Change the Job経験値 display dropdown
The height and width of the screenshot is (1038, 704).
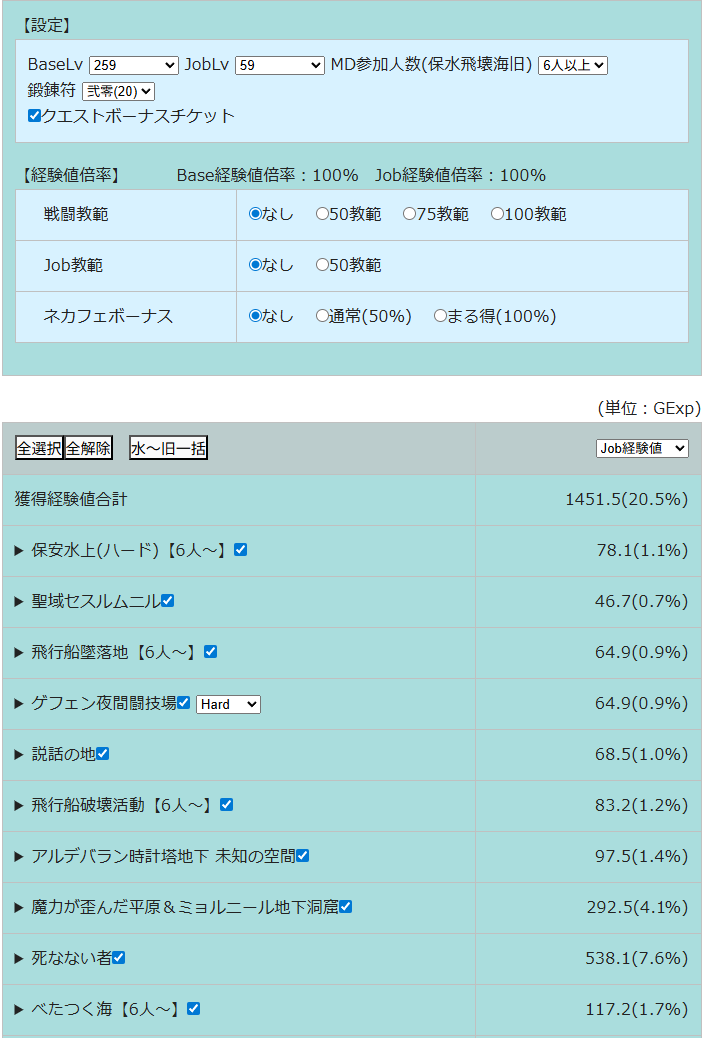tap(642, 448)
